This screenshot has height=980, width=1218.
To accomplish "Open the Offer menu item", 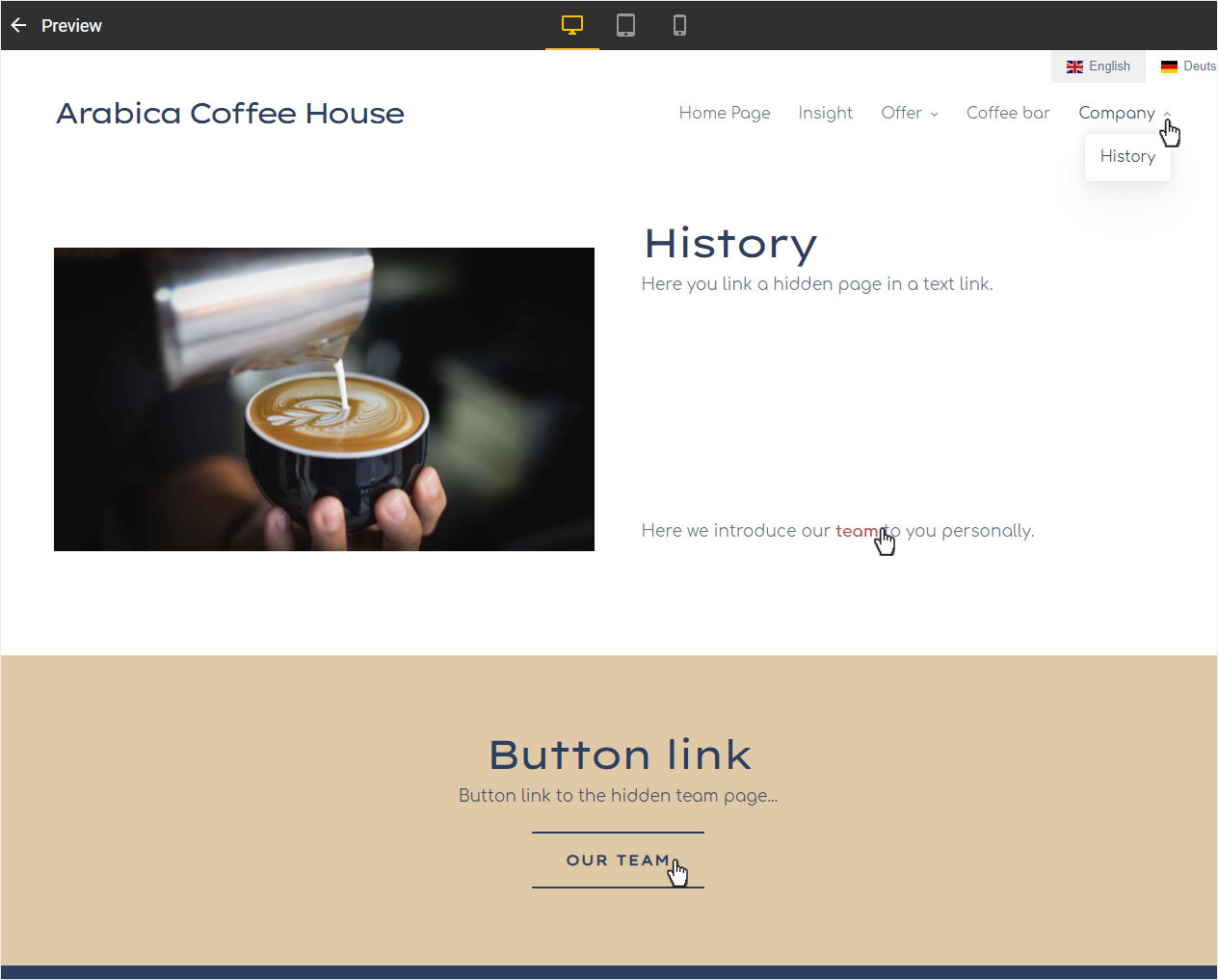I will pyautogui.click(x=902, y=113).
